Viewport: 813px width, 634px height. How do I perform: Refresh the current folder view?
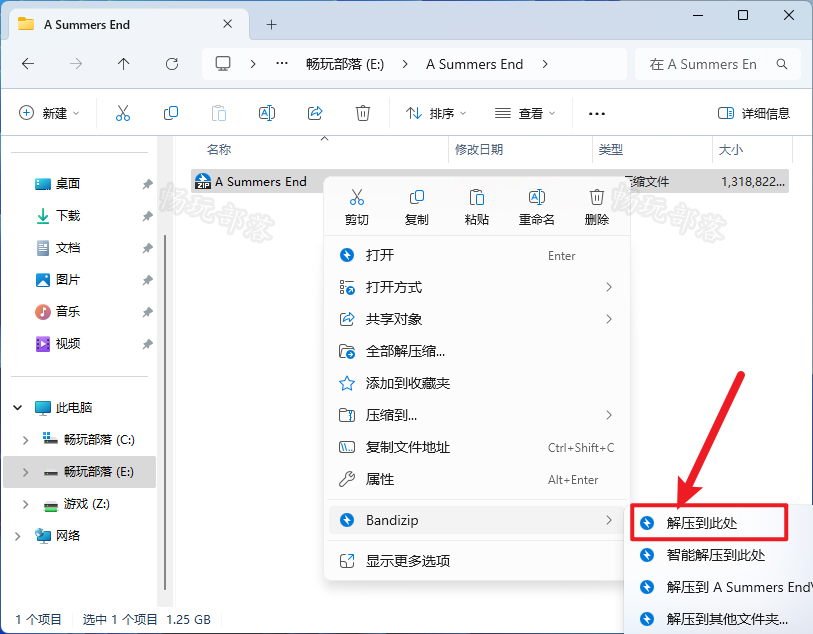(x=172, y=64)
